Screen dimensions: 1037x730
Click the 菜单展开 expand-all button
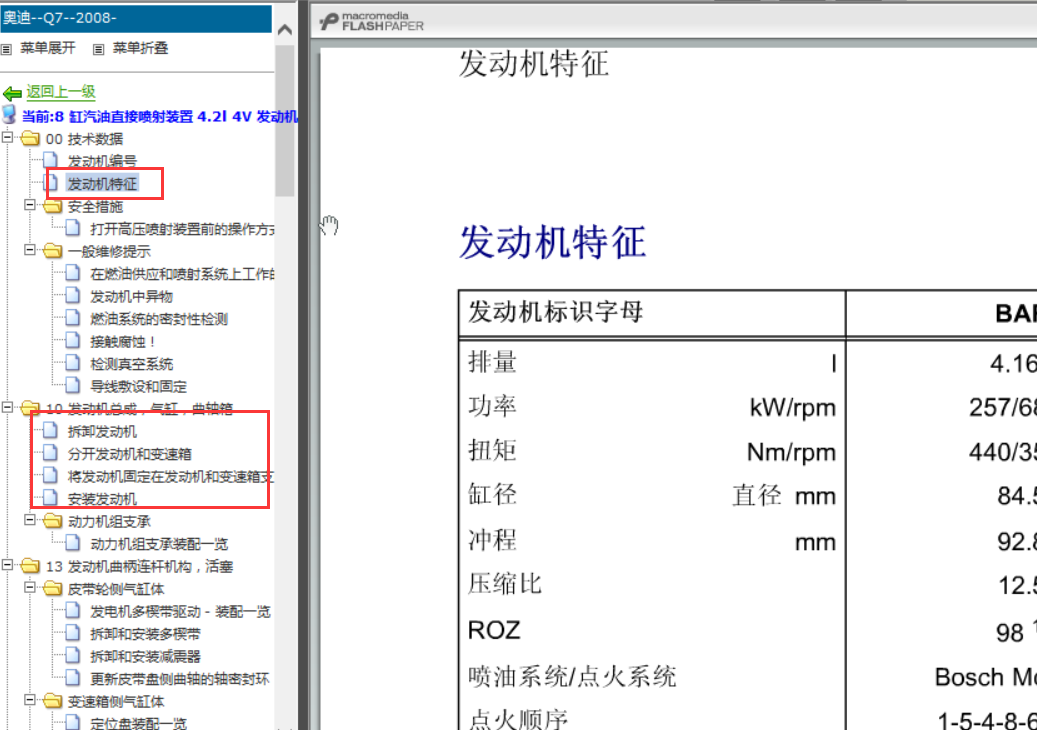tap(48, 48)
